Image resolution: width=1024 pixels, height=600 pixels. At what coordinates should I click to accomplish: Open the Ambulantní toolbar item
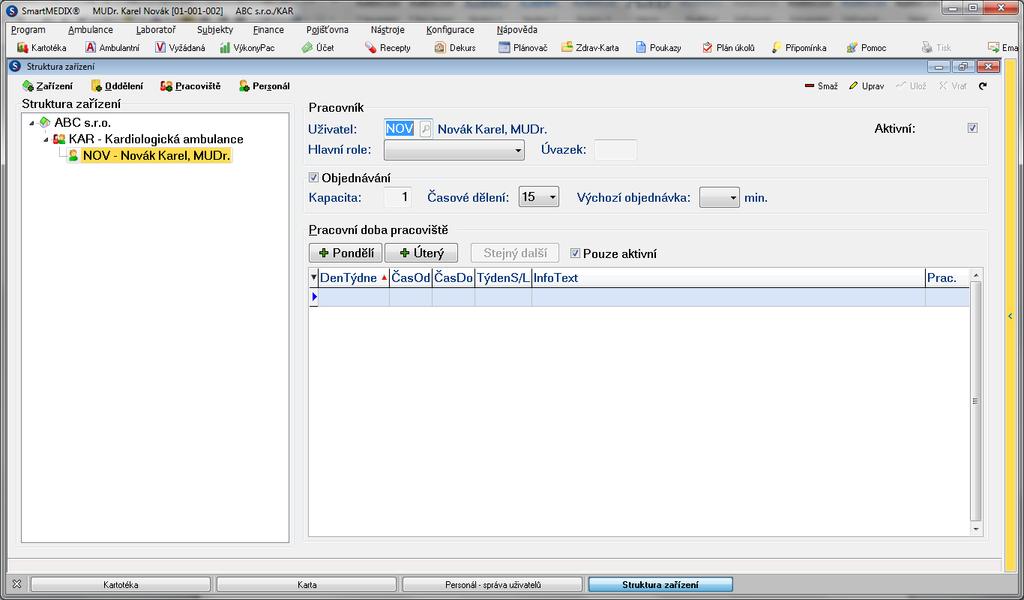tap(112, 48)
